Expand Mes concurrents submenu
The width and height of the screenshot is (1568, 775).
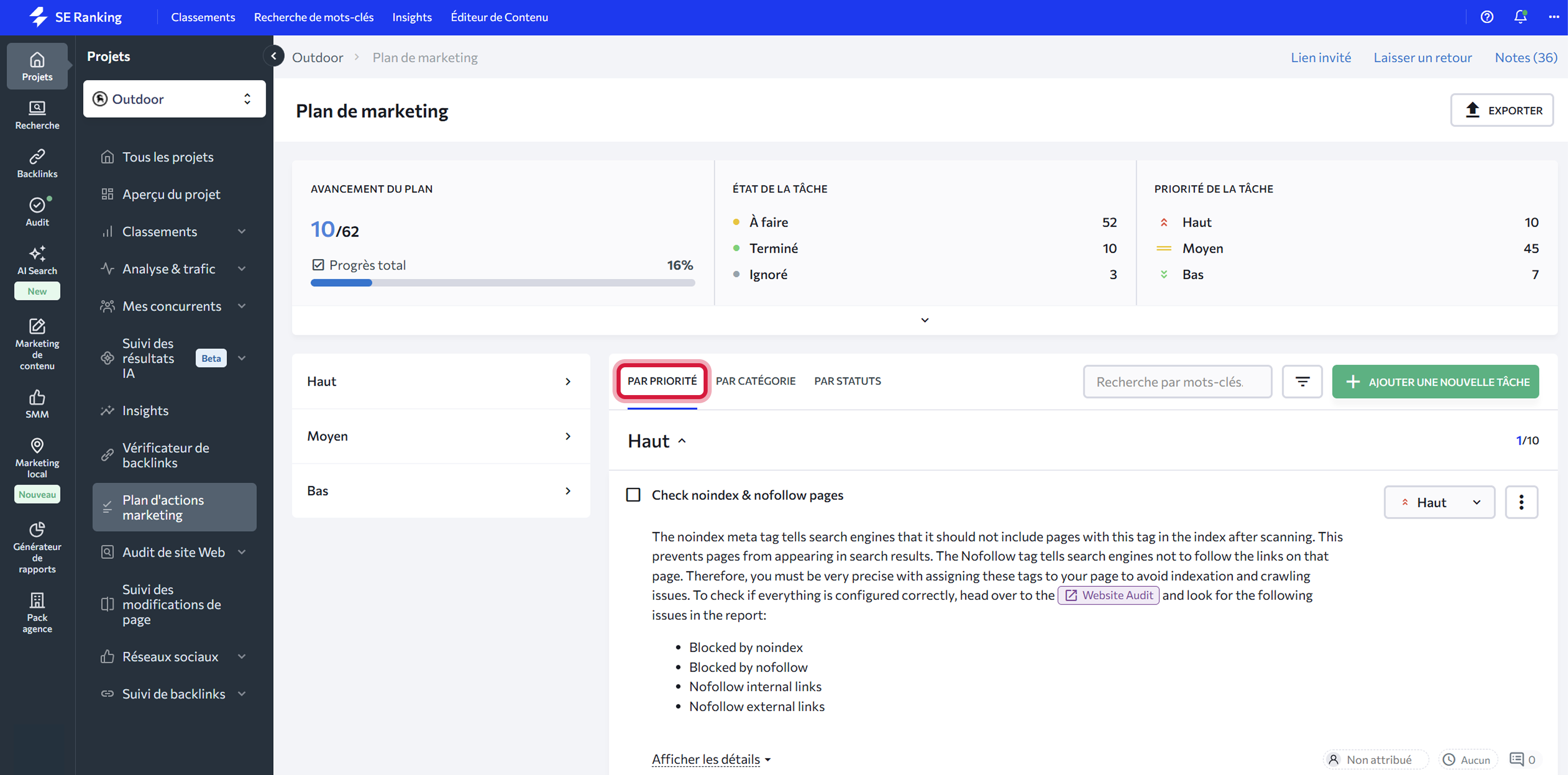pos(242,306)
